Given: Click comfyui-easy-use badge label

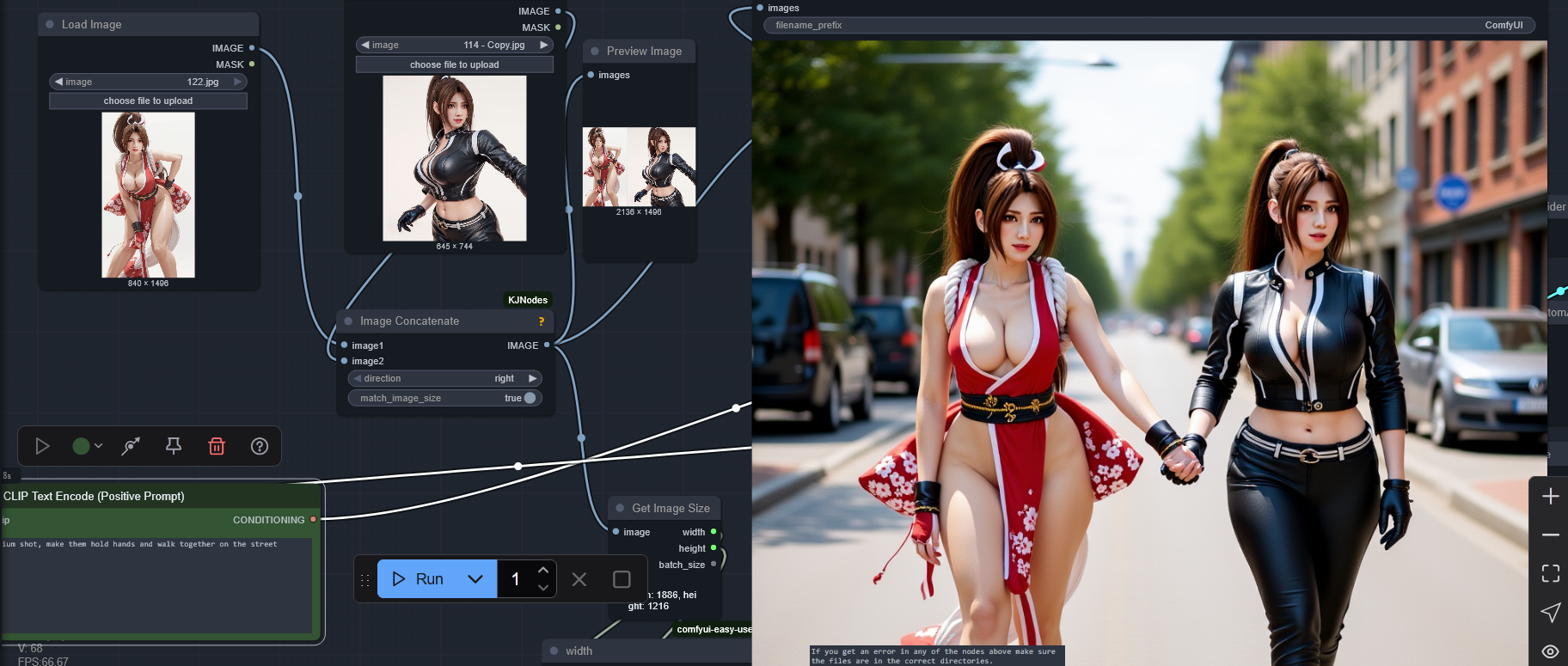Looking at the screenshot, I should tap(713, 629).
